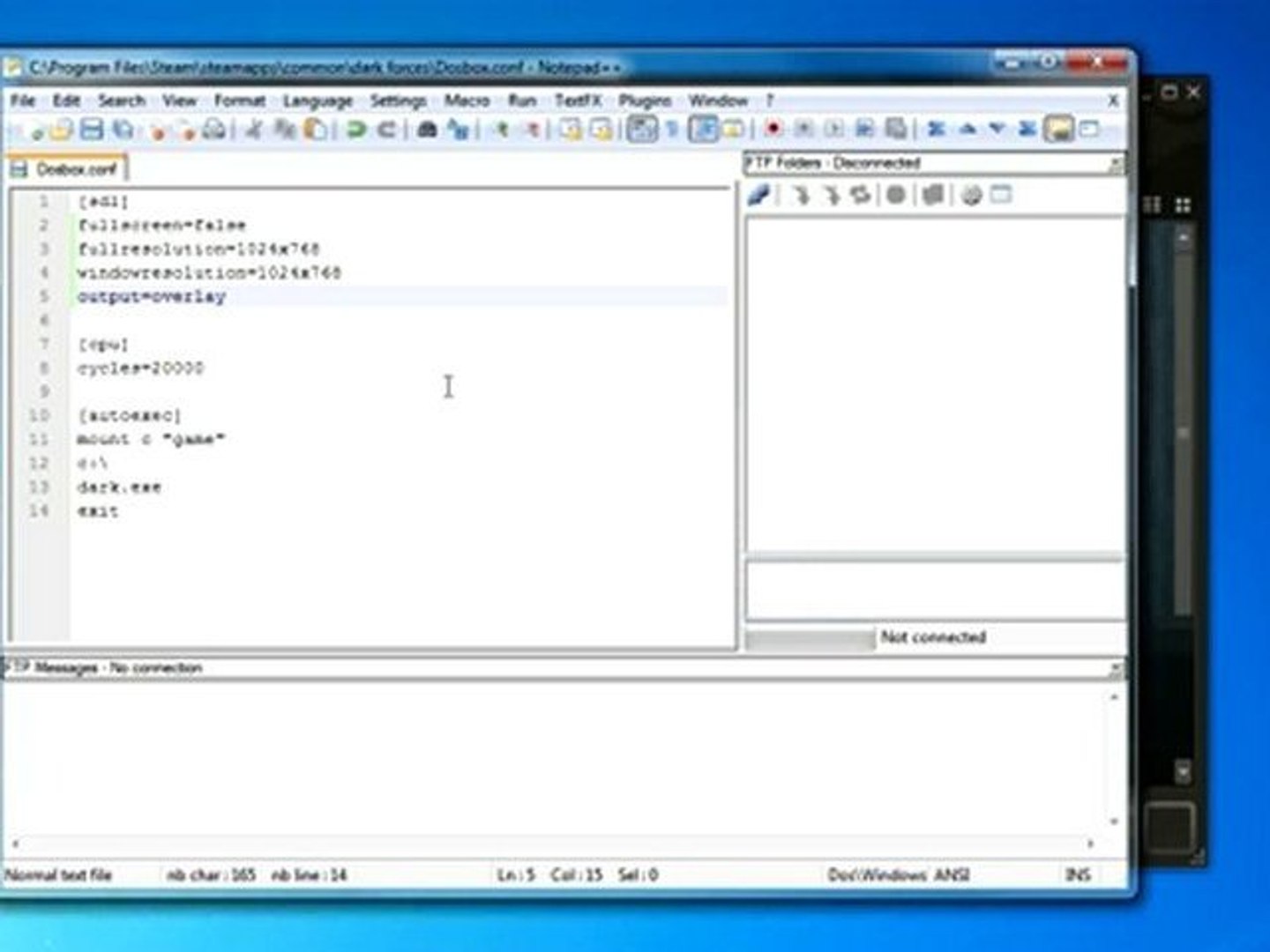1270x952 pixels.
Task: Open Find with the binoculars icon
Action: (427, 130)
